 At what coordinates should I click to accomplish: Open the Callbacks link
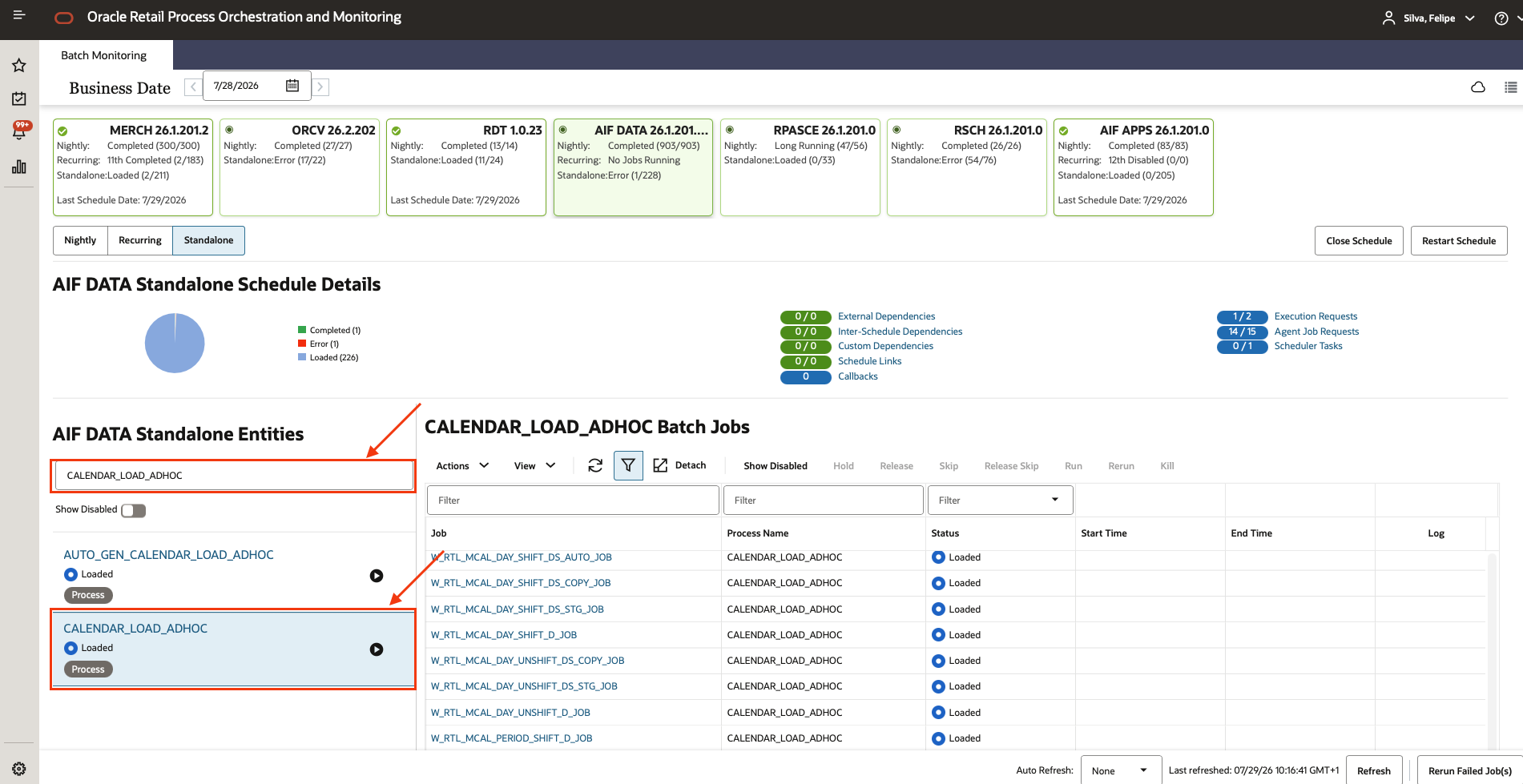(x=857, y=376)
